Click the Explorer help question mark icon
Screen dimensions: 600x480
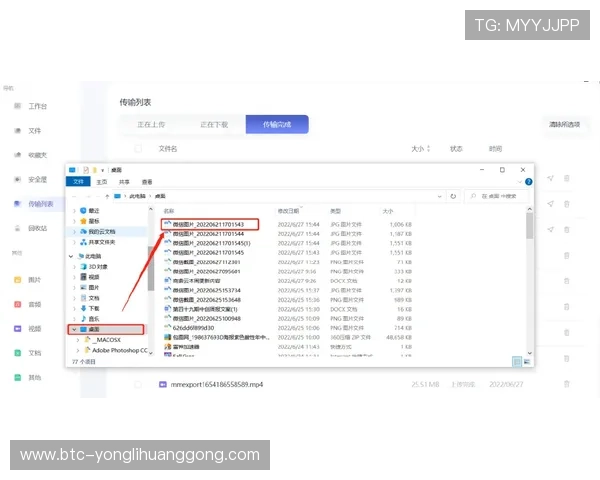coord(528,182)
